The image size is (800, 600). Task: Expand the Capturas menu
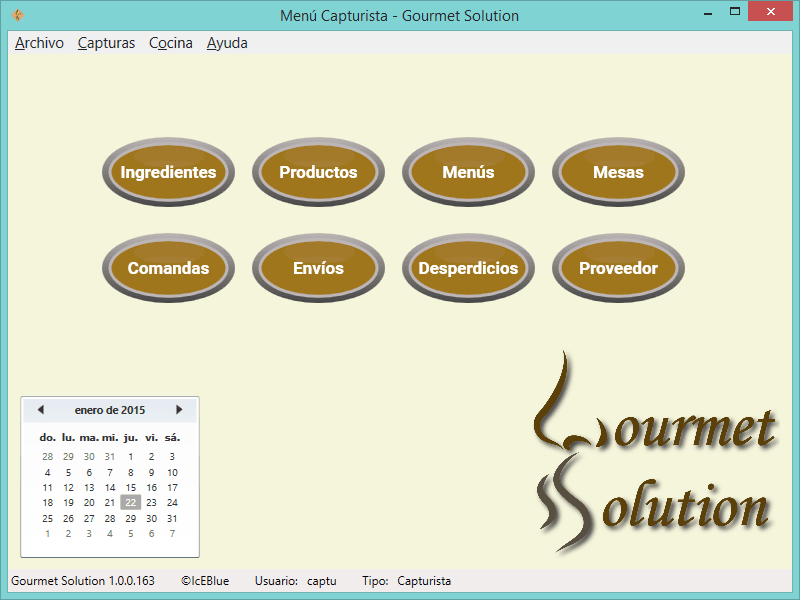click(106, 43)
